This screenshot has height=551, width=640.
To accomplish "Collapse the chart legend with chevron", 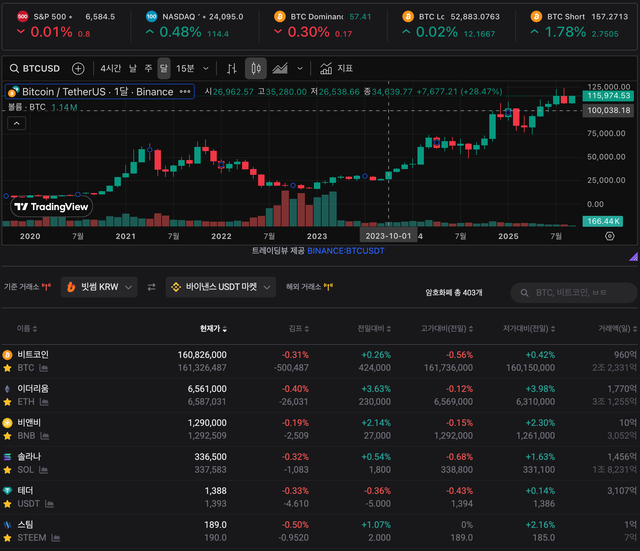I will click(17, 123).
